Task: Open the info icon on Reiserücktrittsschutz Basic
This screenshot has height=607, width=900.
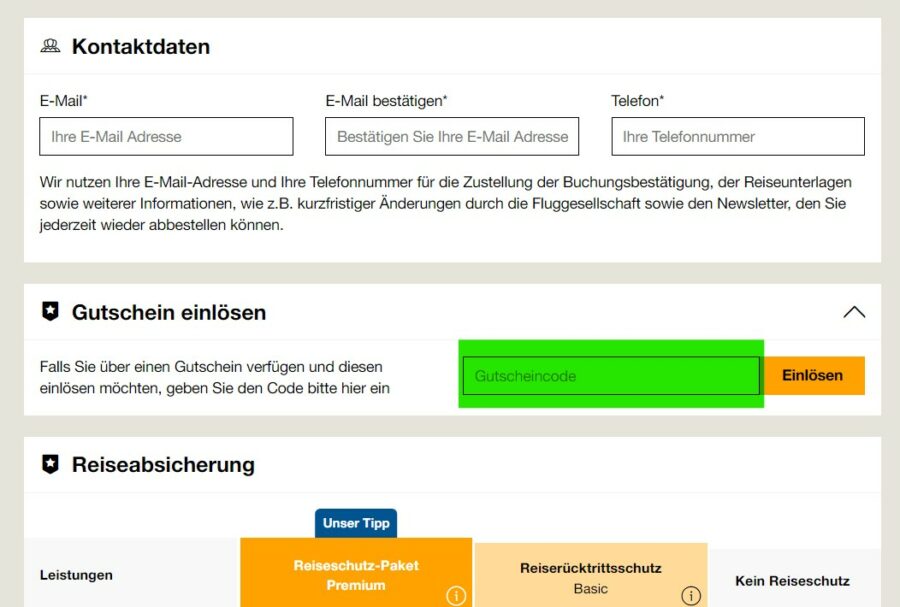Action: click(691, 595)
